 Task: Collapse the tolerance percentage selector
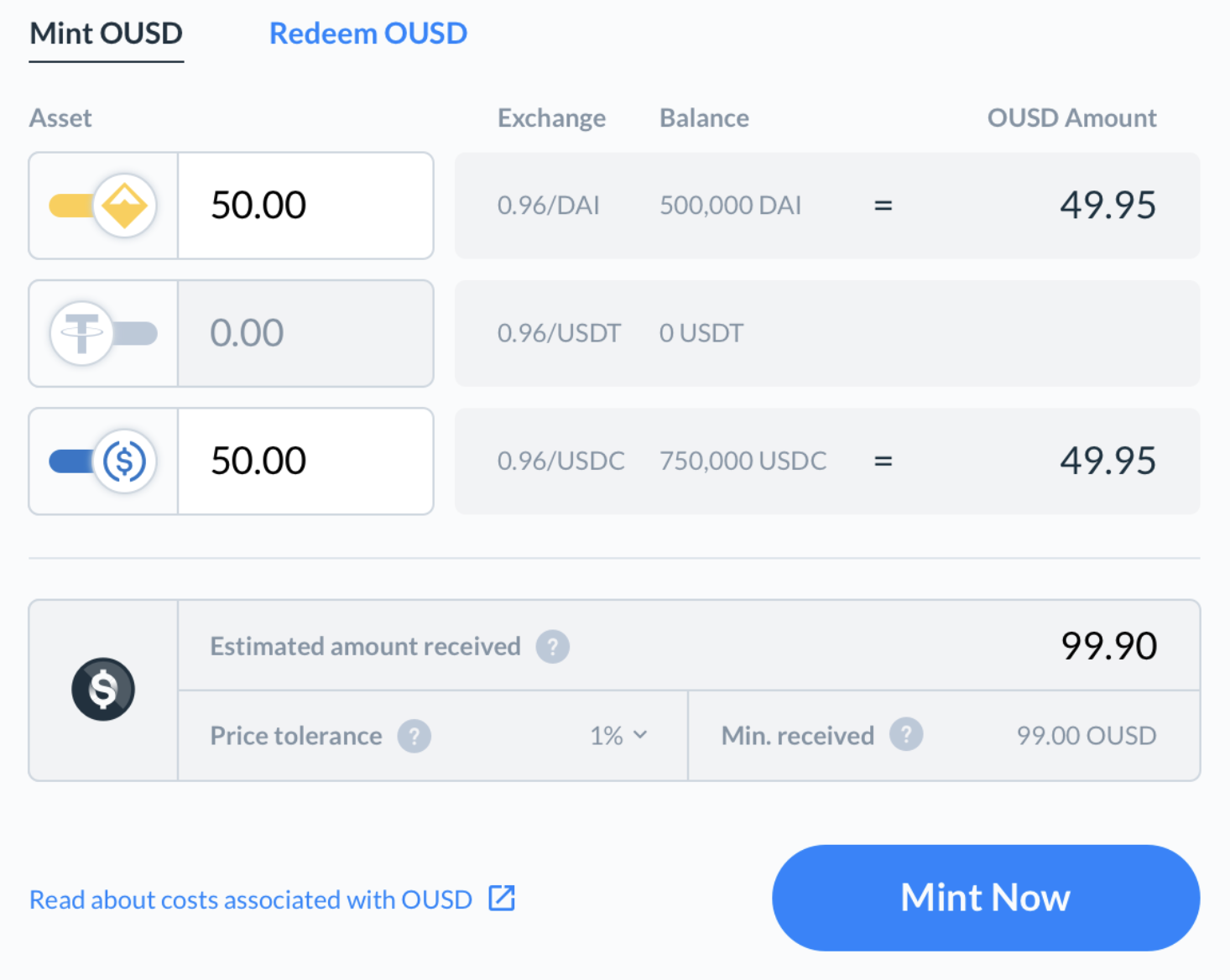(x=642, y=736)
